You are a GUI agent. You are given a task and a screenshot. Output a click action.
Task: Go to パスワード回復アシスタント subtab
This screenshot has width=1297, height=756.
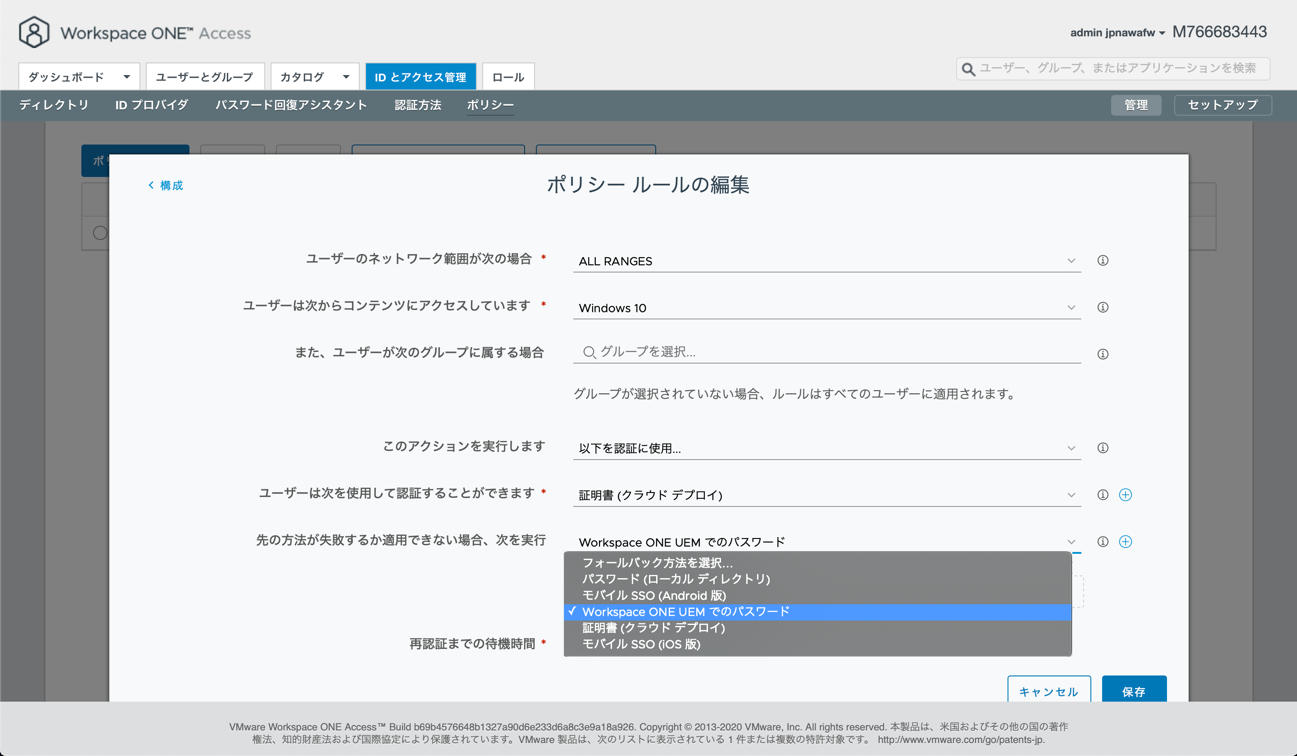(291, 105)
